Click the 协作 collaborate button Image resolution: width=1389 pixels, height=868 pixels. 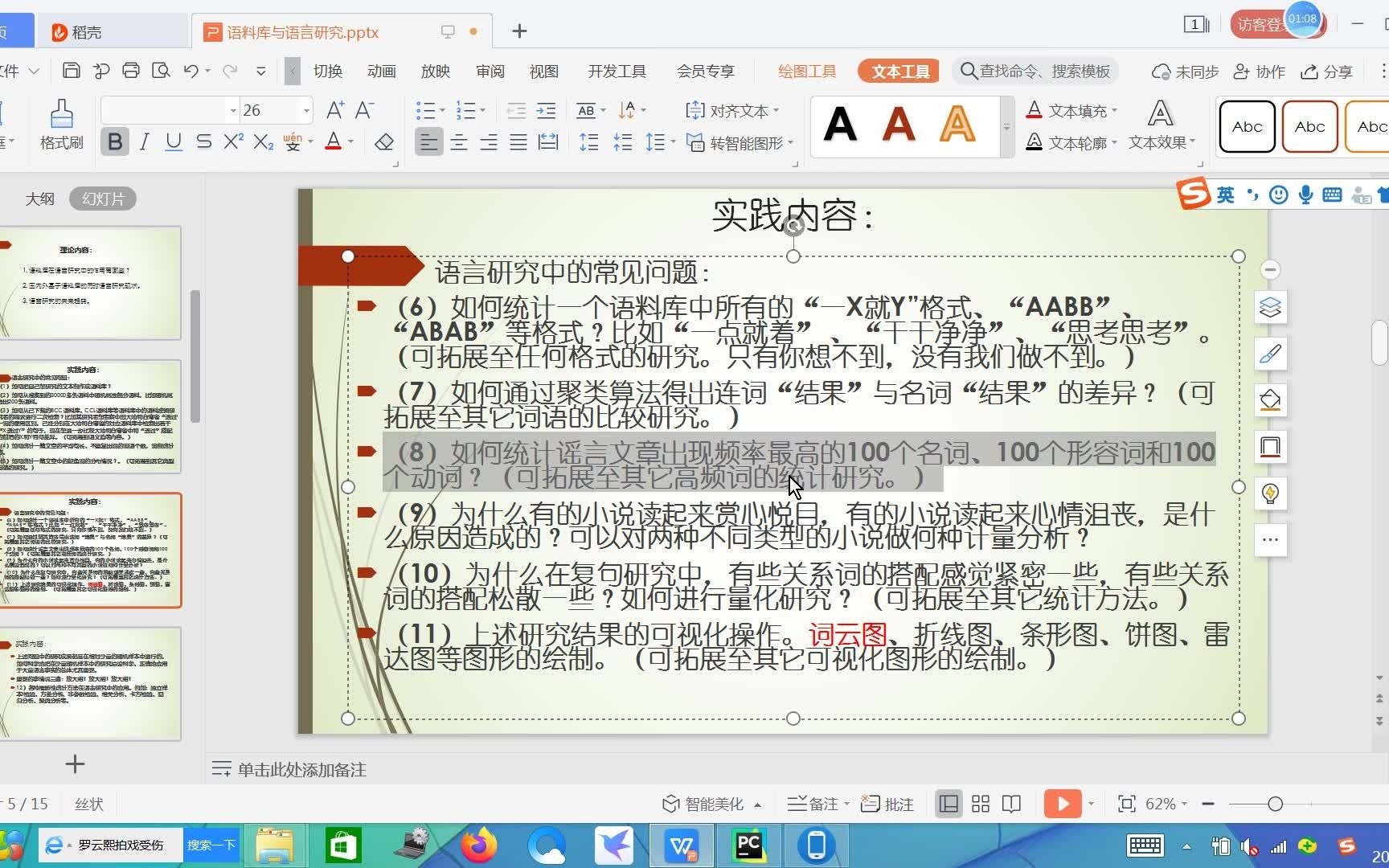[1260, 72]
